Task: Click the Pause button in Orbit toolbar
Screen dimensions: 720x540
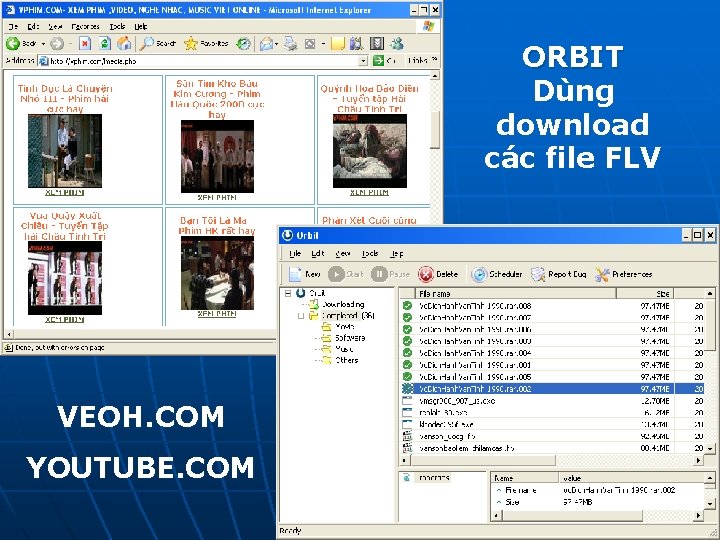Action: pyautogui.click(x=390, y=274)
